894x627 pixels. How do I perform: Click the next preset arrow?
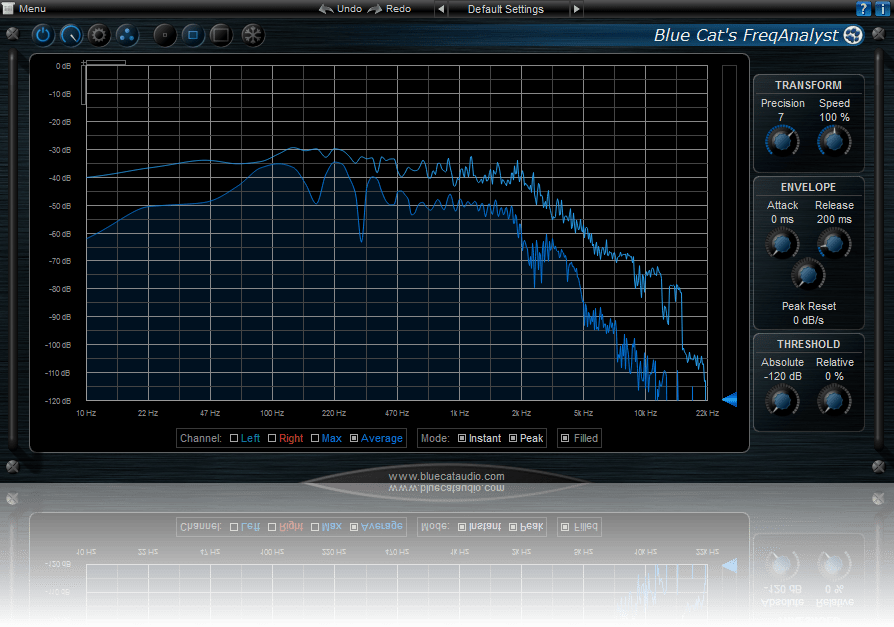(x=577, y=9)
